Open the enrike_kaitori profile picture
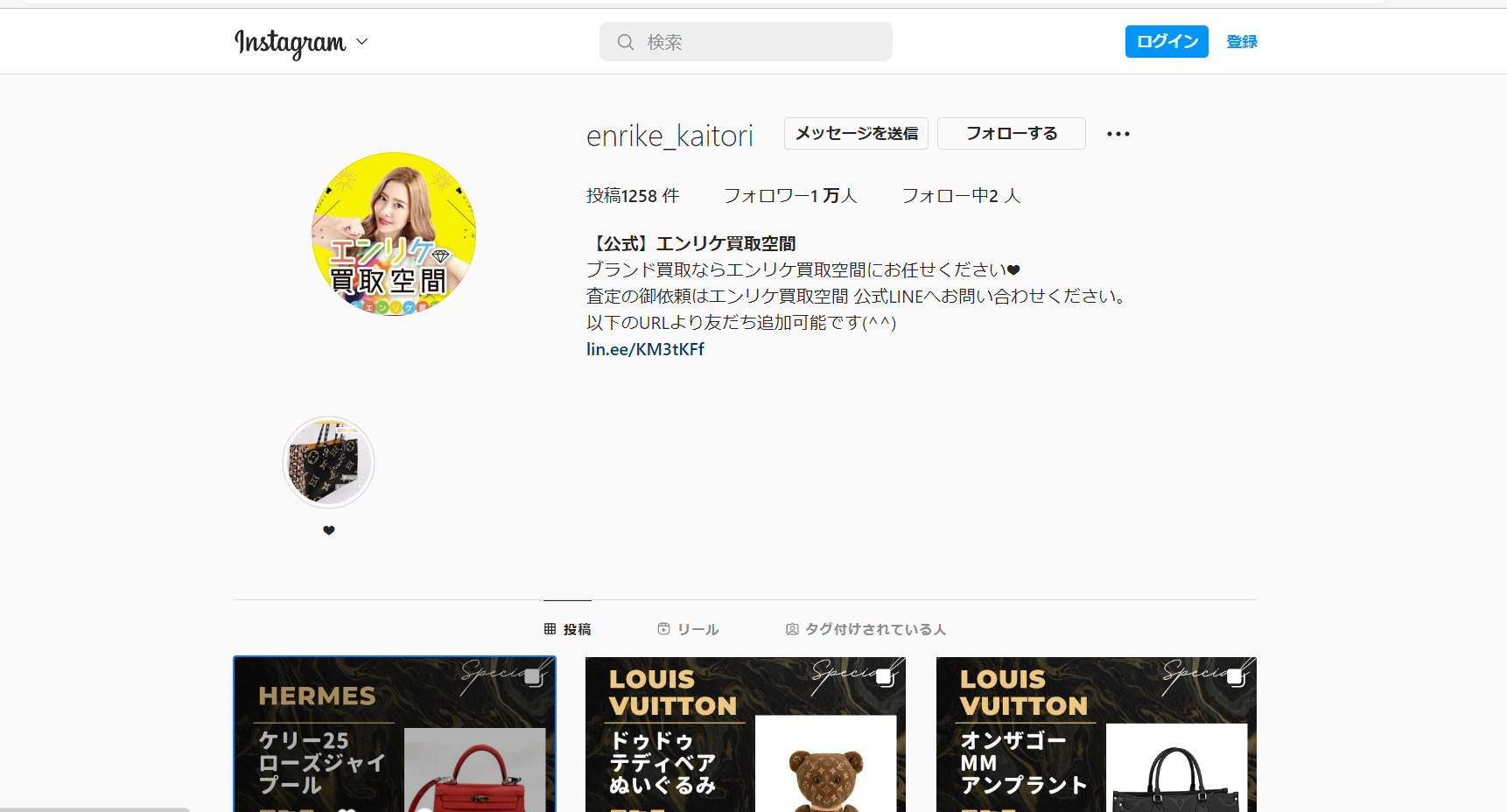Screen dimensions: 1507x812 click(x=394, y=234)
